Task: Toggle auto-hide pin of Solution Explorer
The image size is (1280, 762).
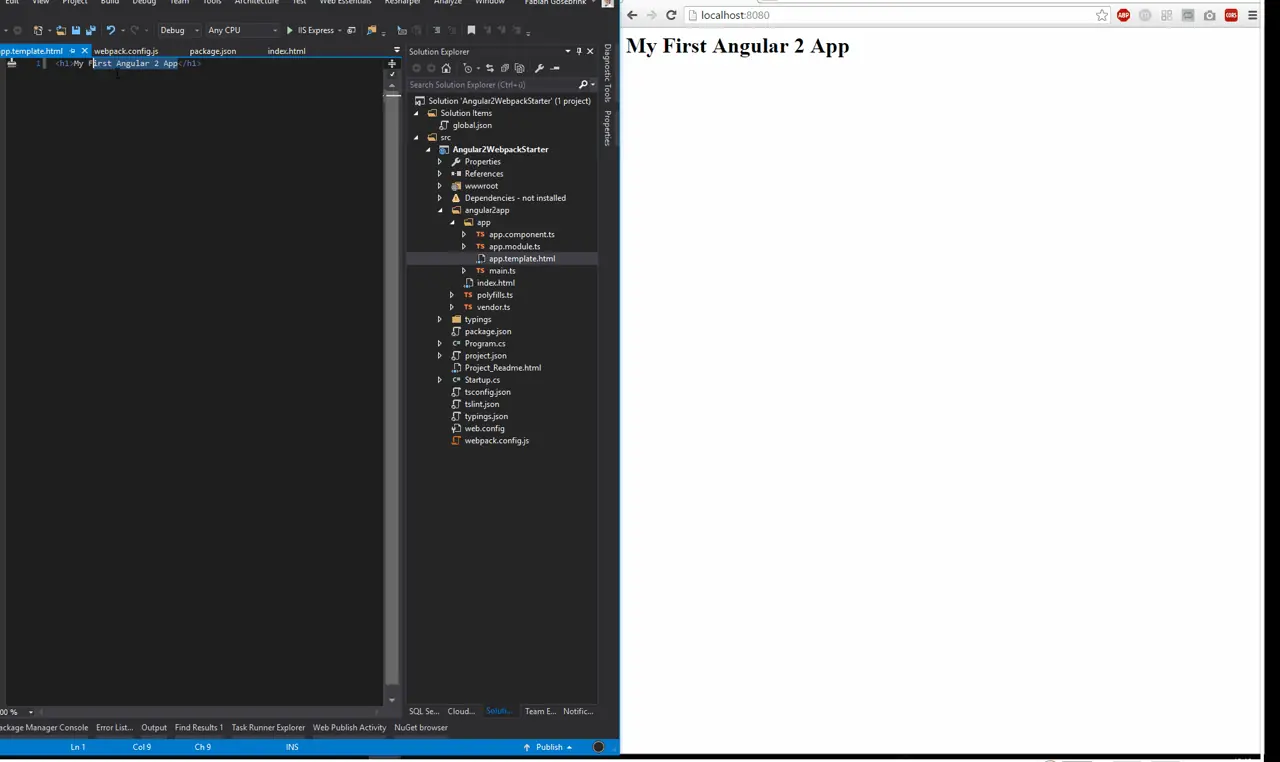Action: tap(579, 51)
